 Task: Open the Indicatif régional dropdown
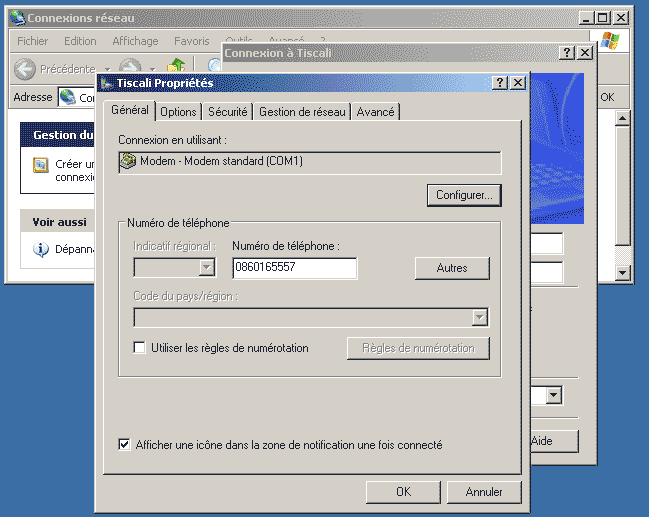[207, 267]
